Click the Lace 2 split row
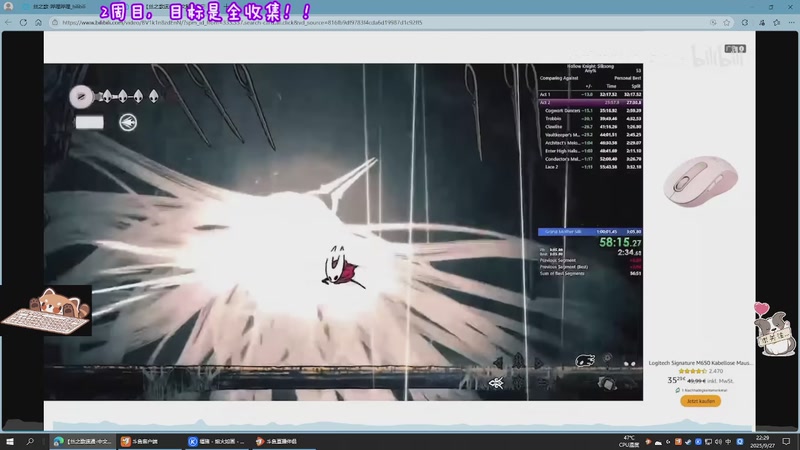This screenshot has height=450, width=800. click(x=590, y=167)
